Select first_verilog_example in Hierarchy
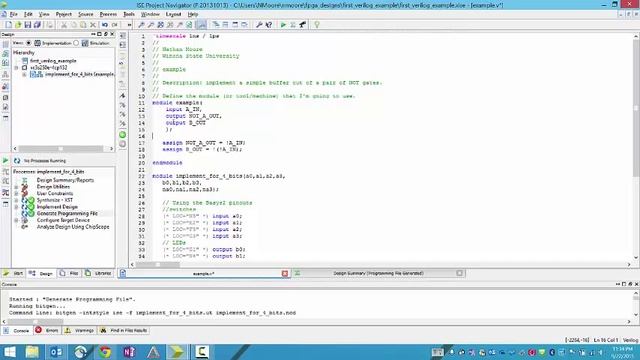 pos(53,61)
